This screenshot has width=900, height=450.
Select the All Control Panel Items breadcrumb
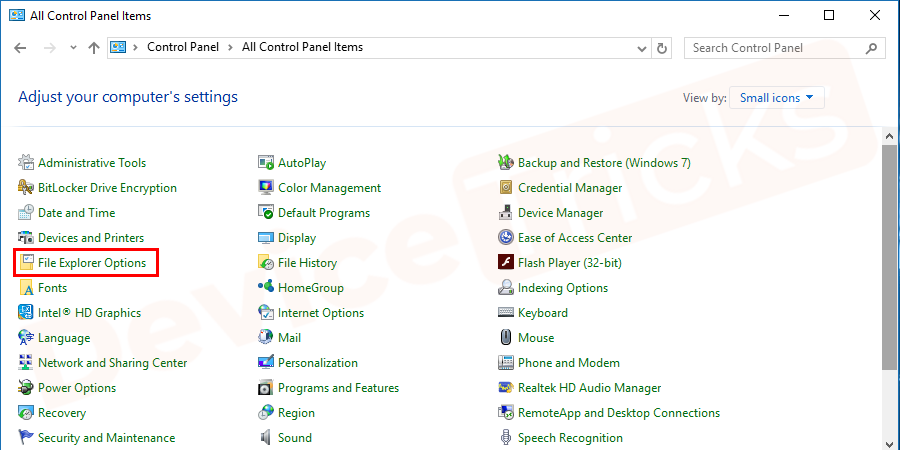click(x=302, y=48)
